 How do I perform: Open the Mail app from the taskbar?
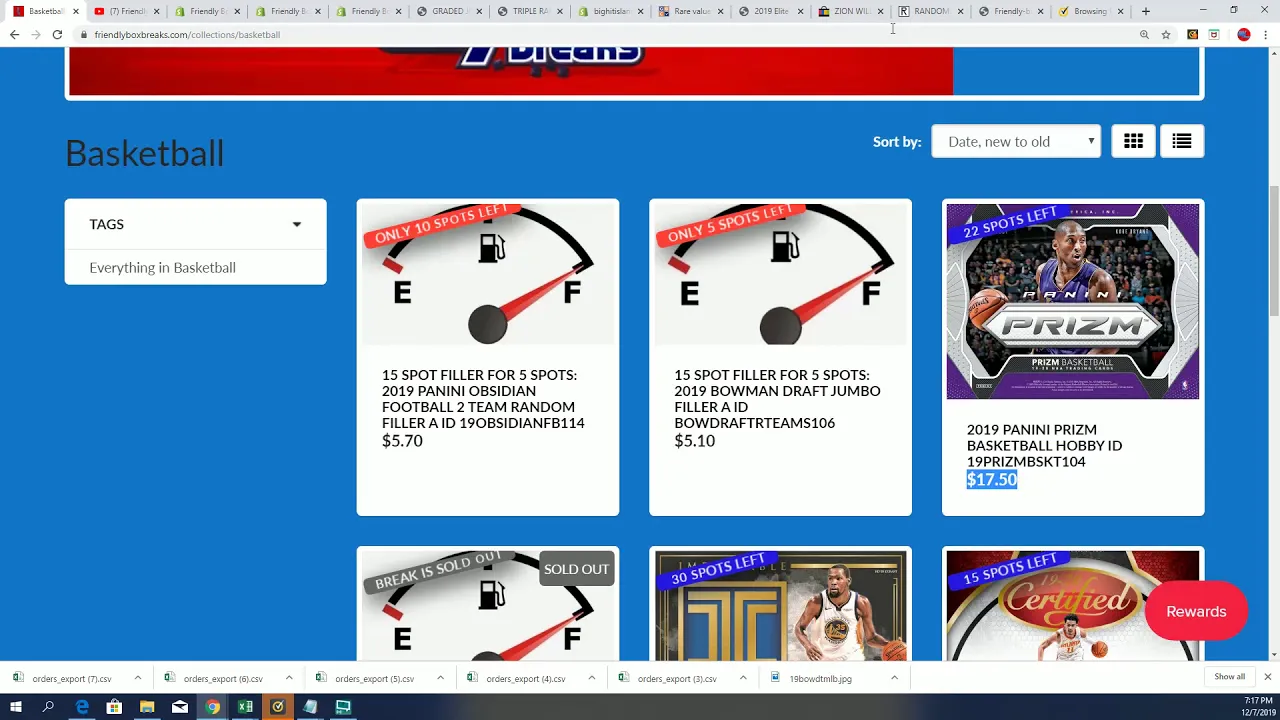tap(180, 707)
